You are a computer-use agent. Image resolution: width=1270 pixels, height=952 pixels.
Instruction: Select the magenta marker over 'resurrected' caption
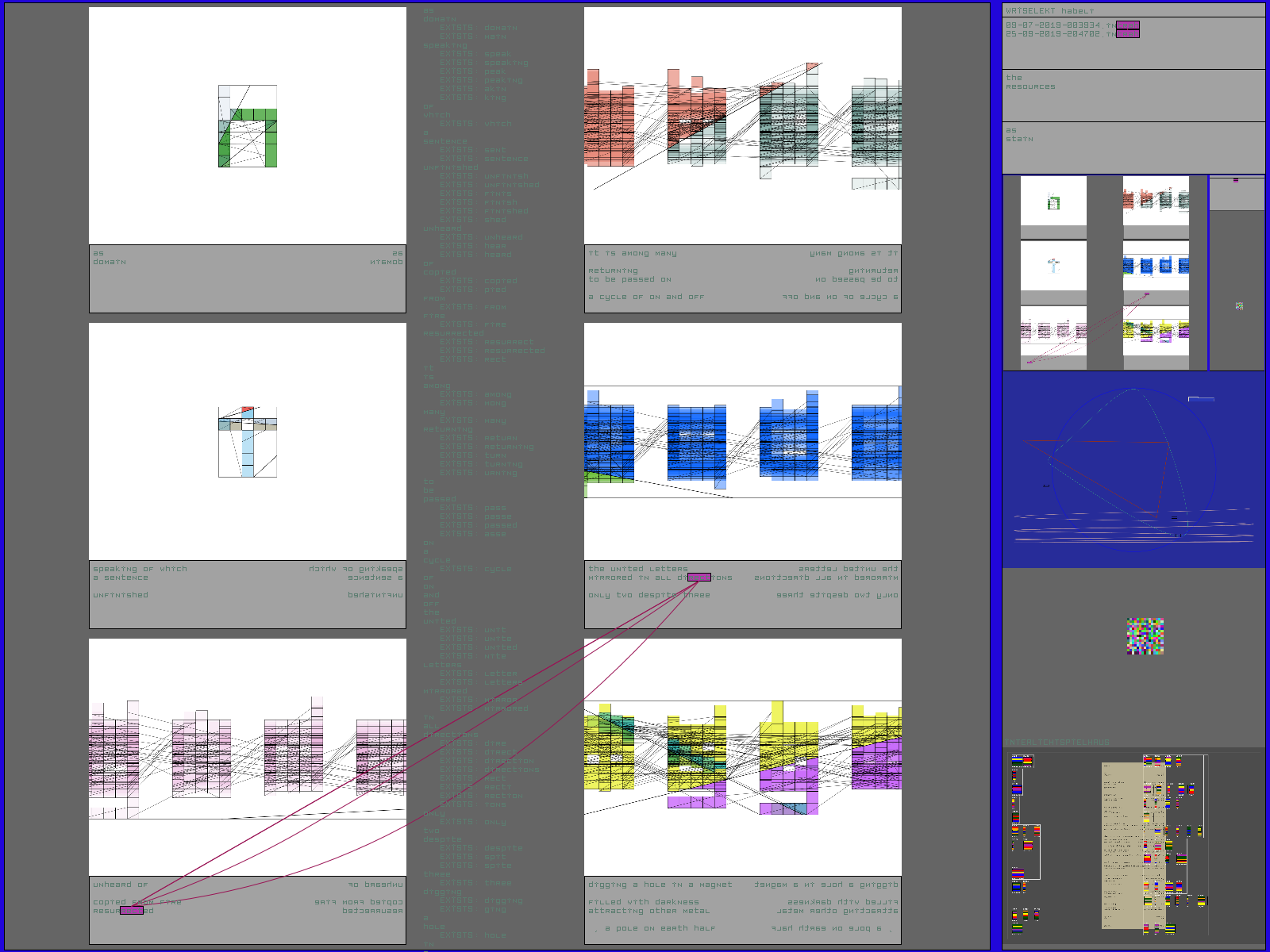pyautogui.click(x=132, y=911)
